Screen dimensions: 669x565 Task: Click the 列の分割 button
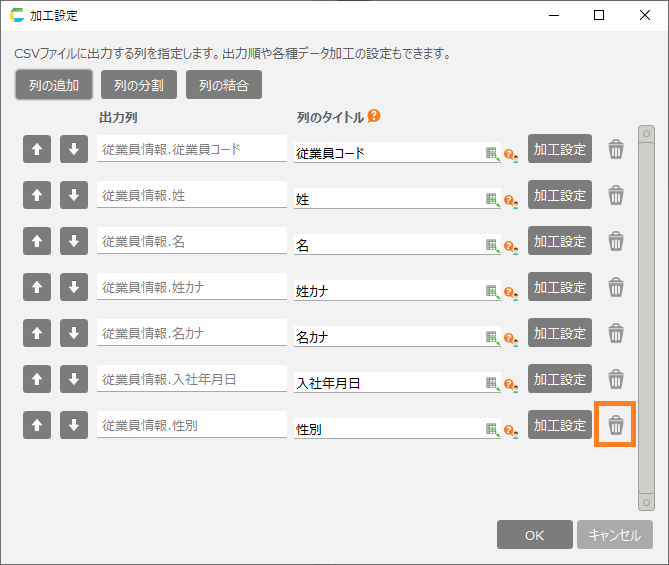139,85
